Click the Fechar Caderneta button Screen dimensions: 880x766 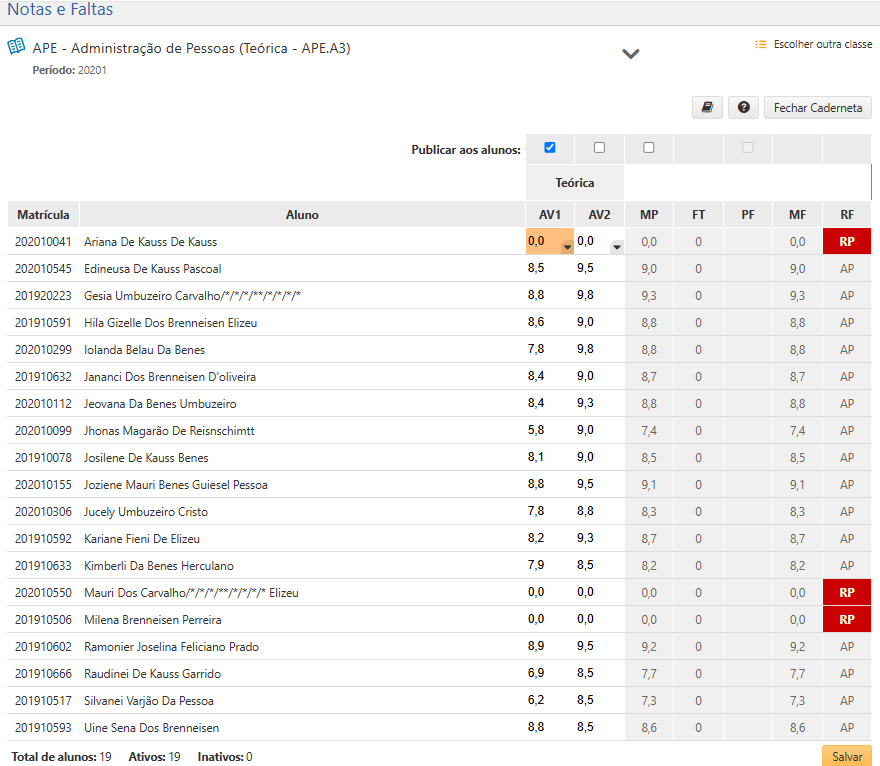[x=817, y=108]
